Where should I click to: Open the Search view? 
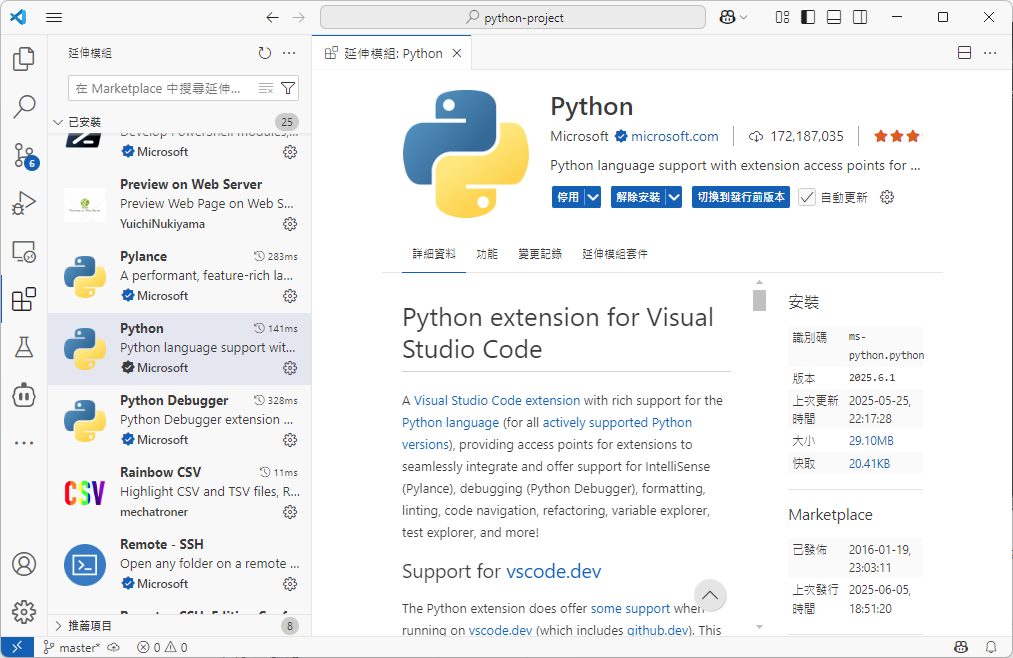pos(24,106)
